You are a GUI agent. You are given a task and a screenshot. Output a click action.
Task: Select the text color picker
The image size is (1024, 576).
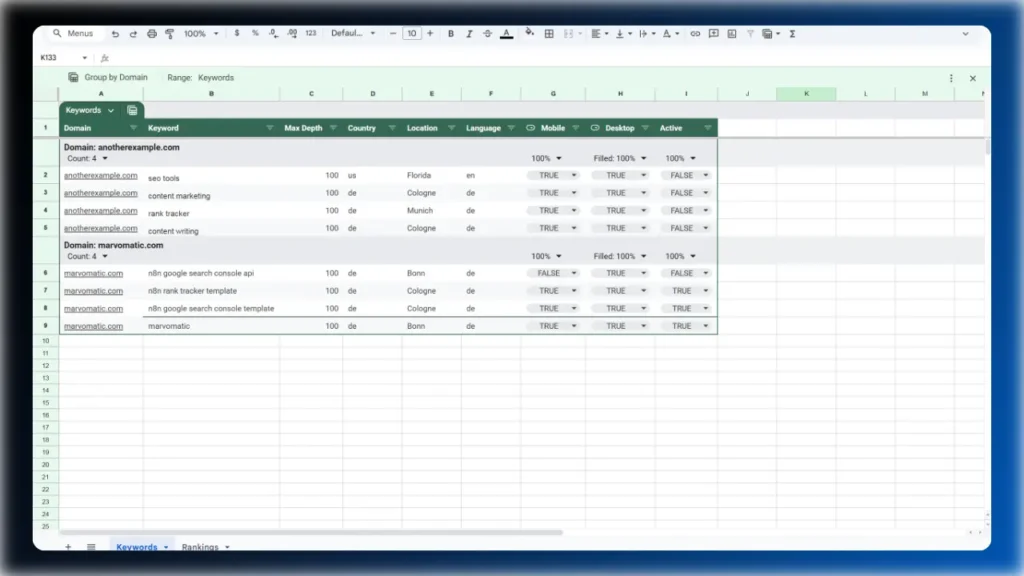coord(505,33)
